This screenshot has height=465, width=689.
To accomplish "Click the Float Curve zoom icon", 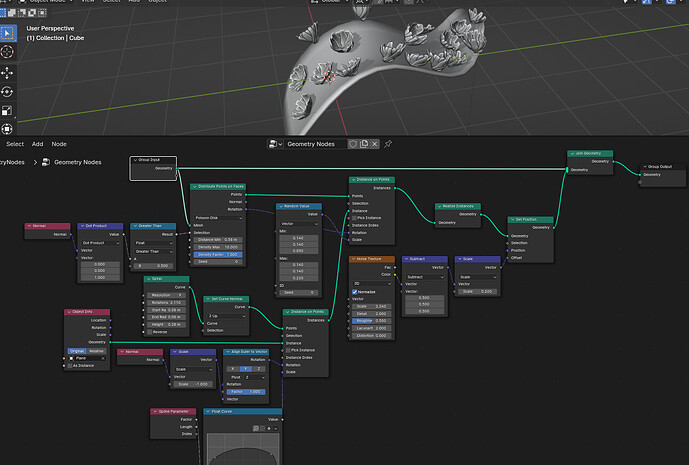I will point(256,428).
